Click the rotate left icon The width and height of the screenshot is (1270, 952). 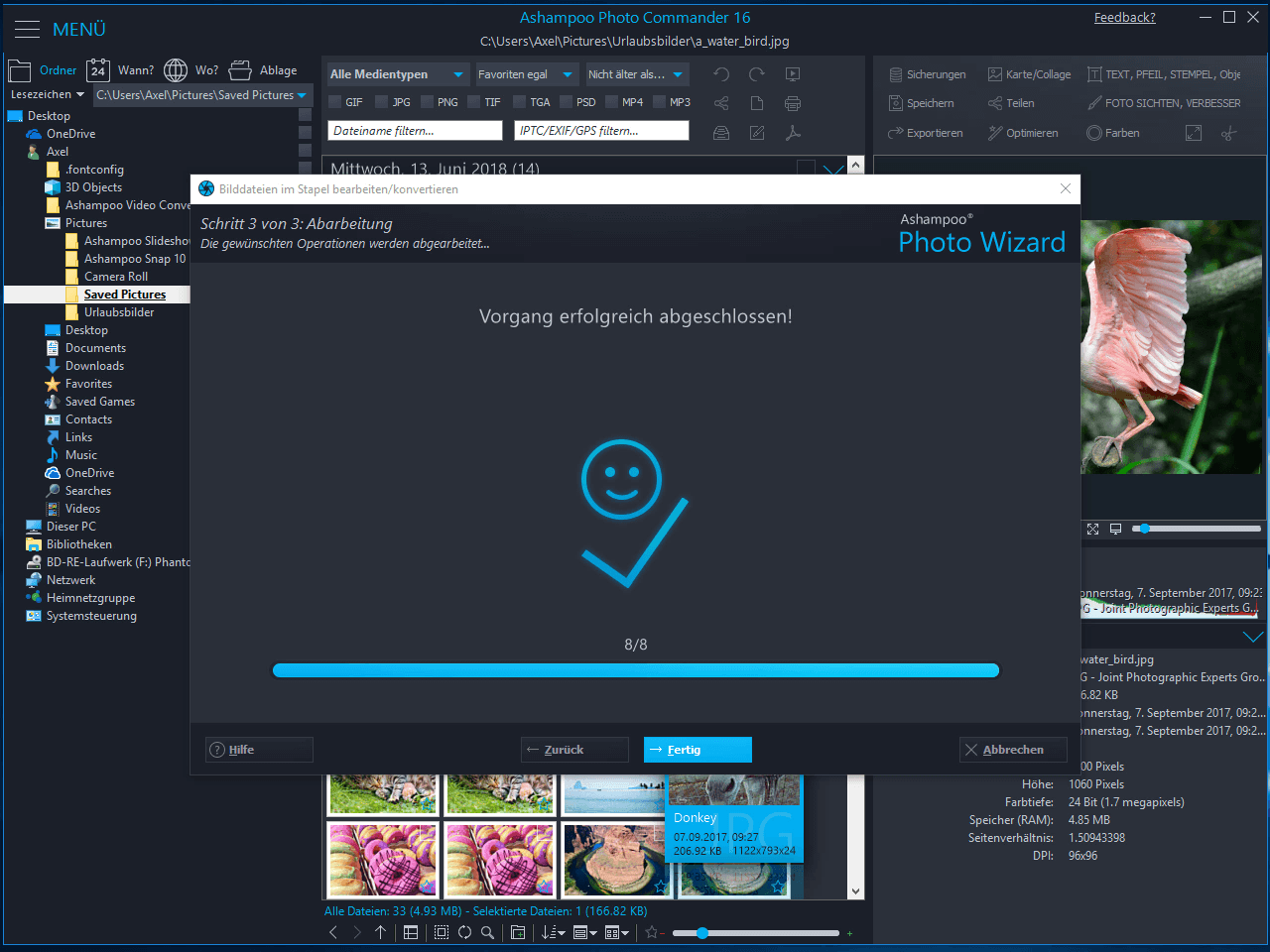point(721,74)
